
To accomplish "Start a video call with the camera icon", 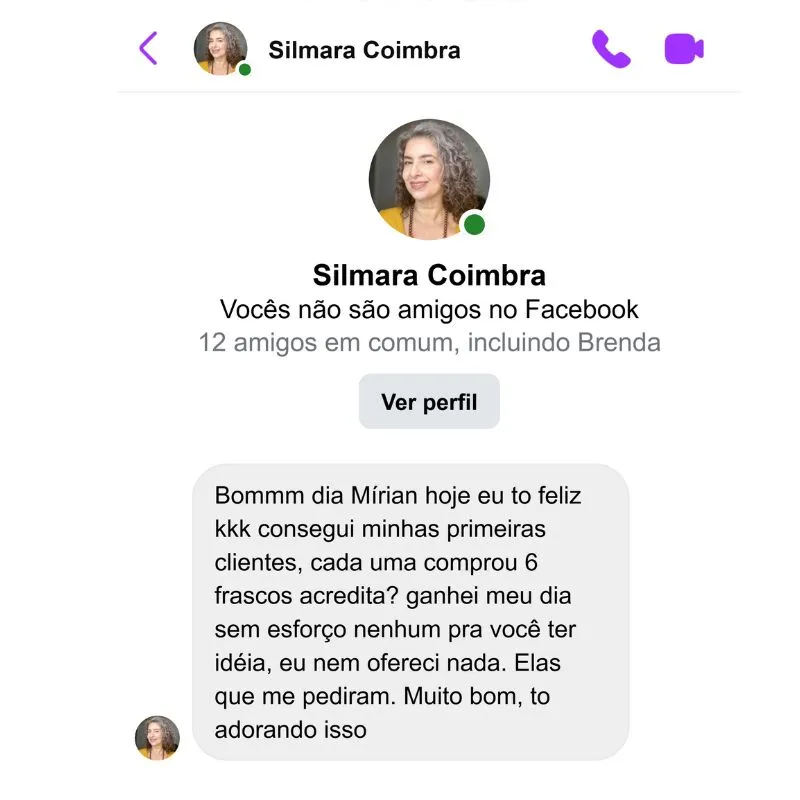I will click(x=684, y=49).
